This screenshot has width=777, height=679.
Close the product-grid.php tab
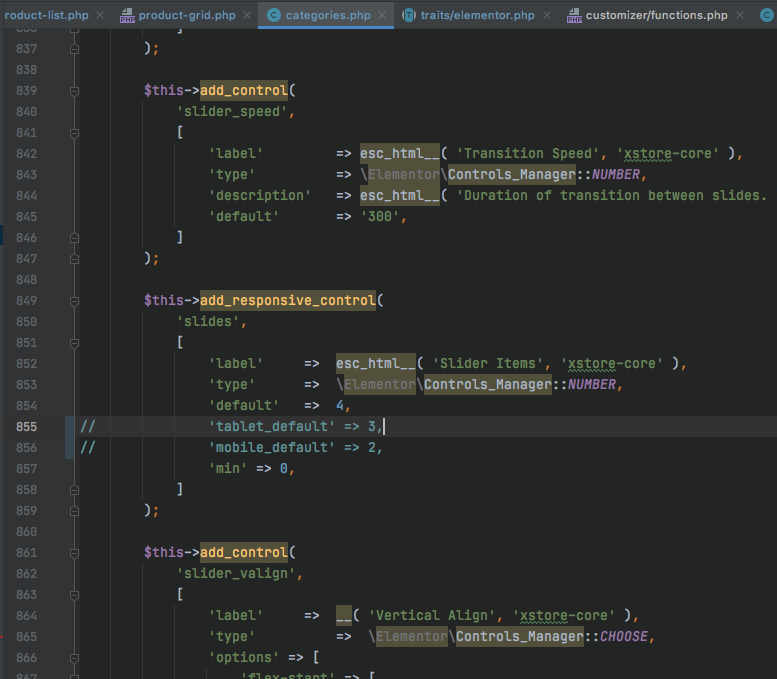(x=248, y=16)
